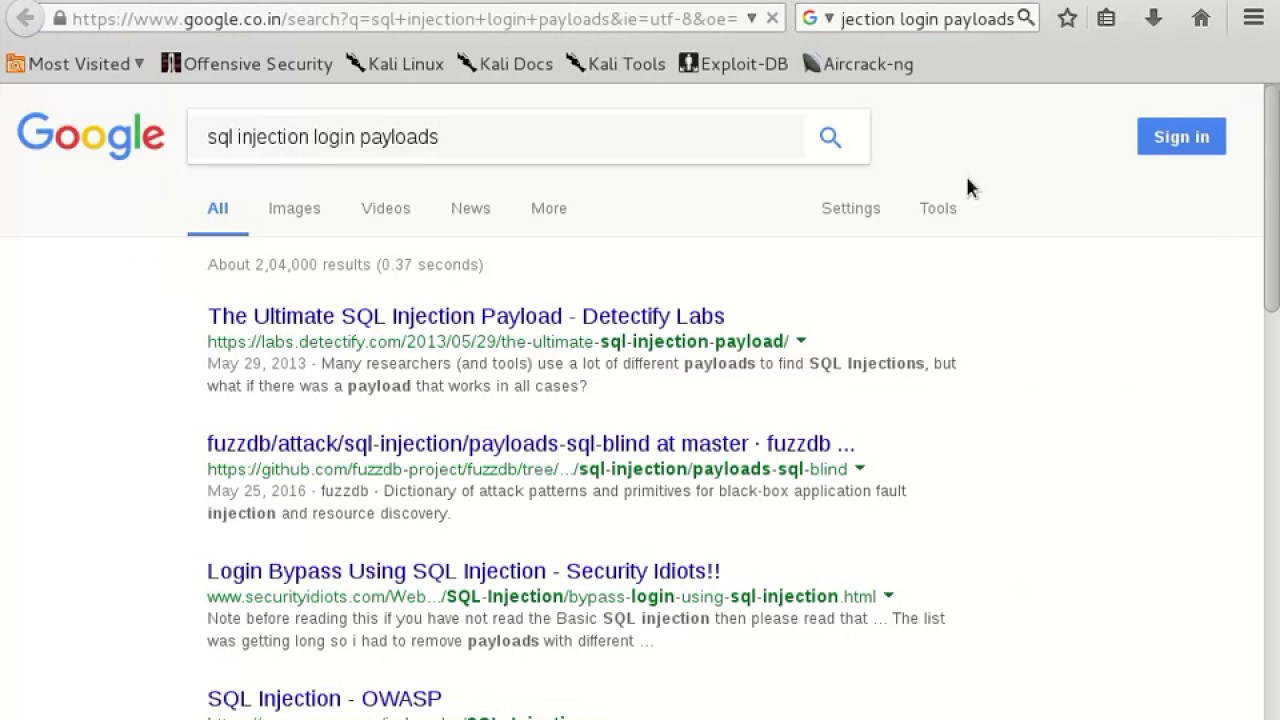Screen dimensions: 1280x720
Task: Open the SQL Injection - OWASP result
Action: point(324,698)
